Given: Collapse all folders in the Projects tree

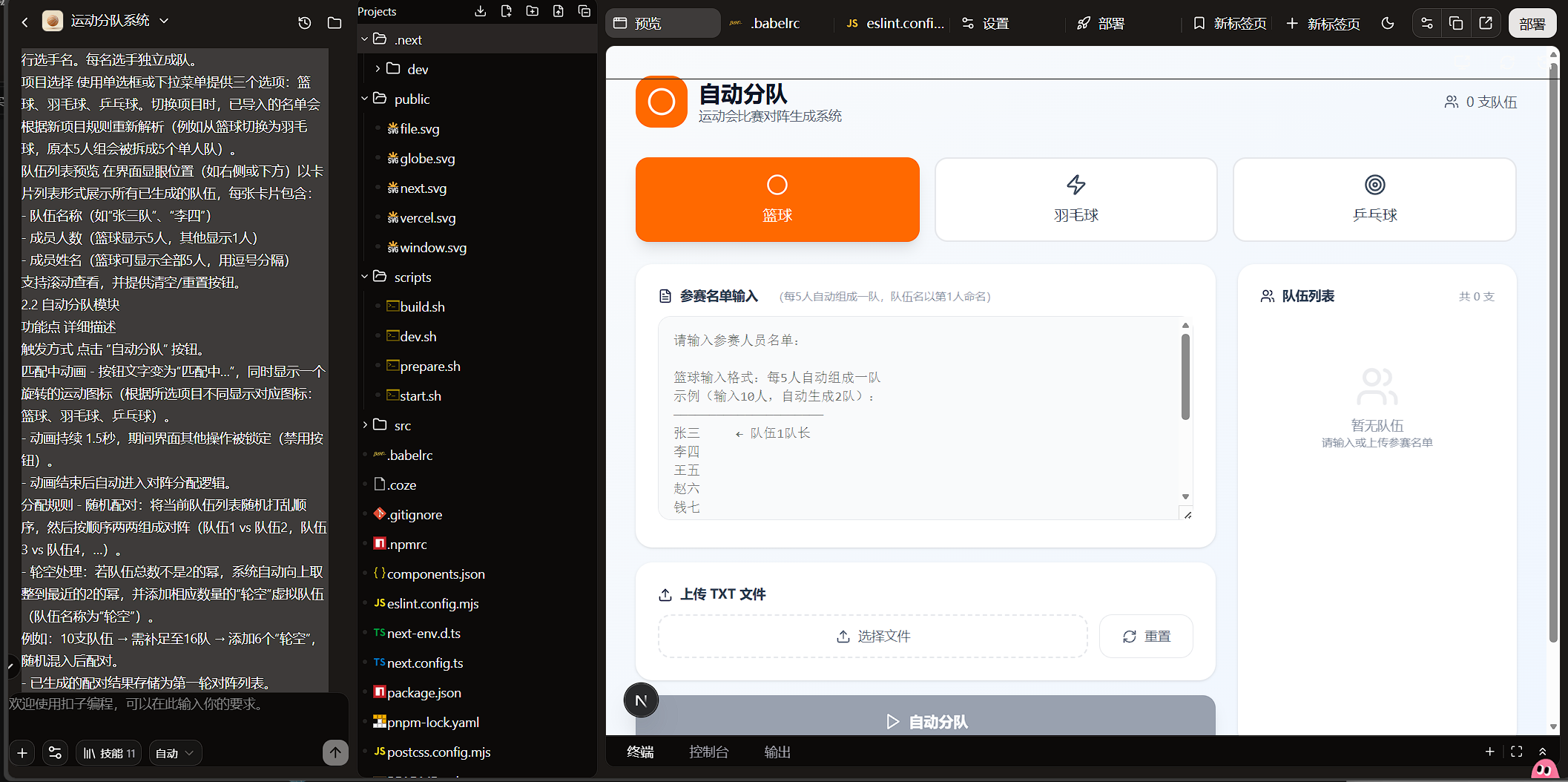Looking at the screenshot, I should 584,11.
